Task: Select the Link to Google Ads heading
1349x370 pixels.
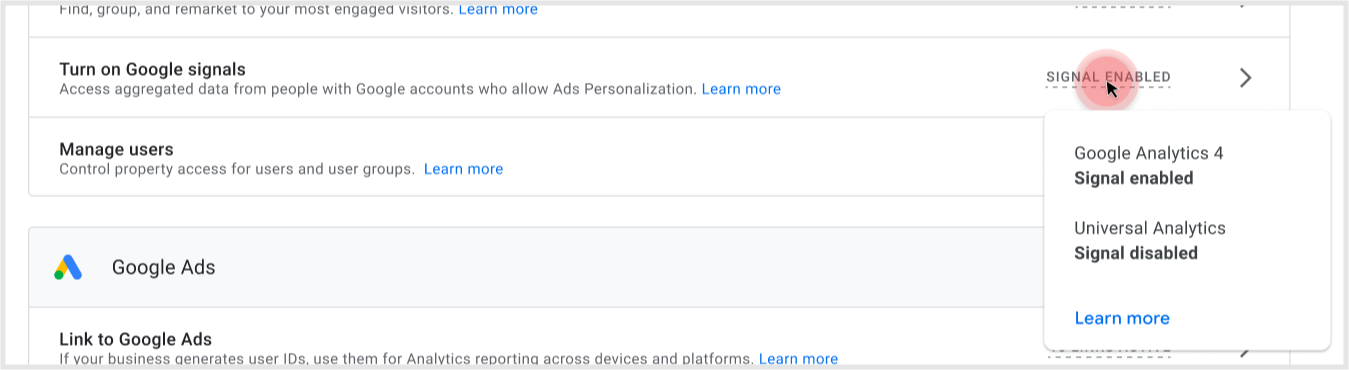Action: [x=135, y=339]
